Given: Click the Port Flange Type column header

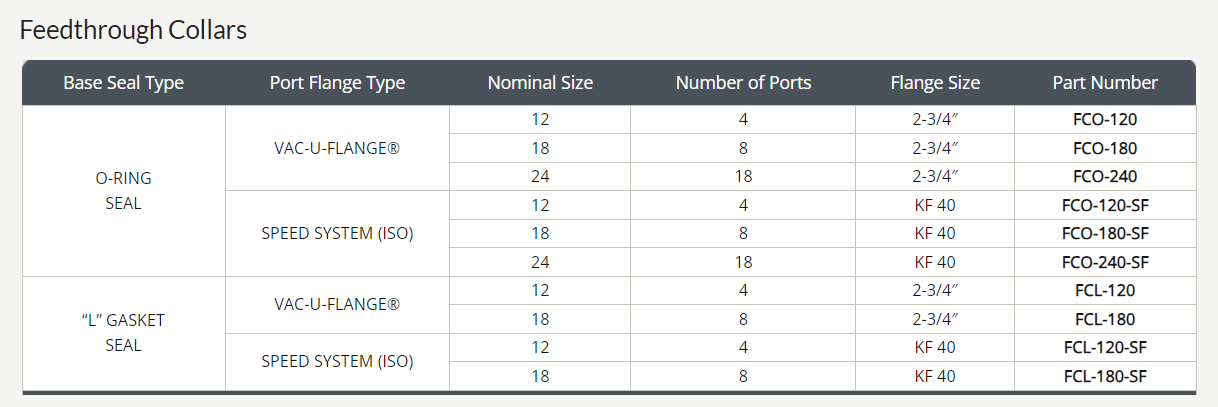Looking at the screenshot, I should tap(337, 83).
